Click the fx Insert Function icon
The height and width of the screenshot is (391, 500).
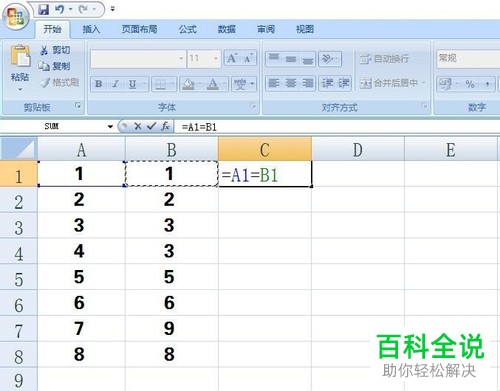tap(165, 126)
